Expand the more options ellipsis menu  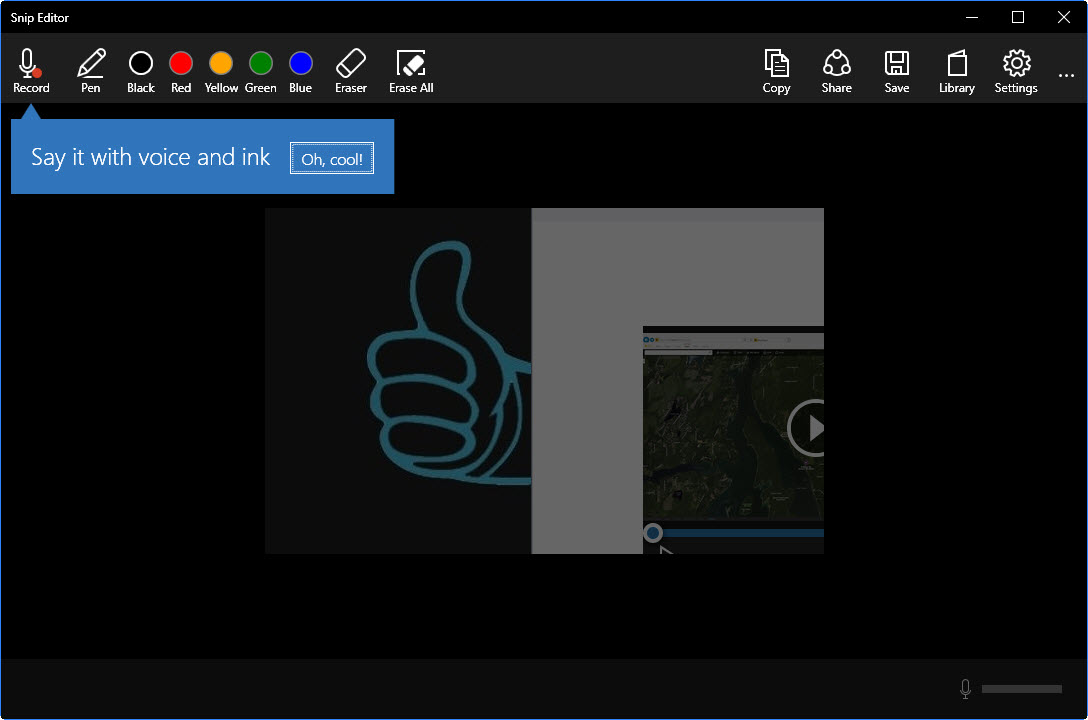(1066, 75)
